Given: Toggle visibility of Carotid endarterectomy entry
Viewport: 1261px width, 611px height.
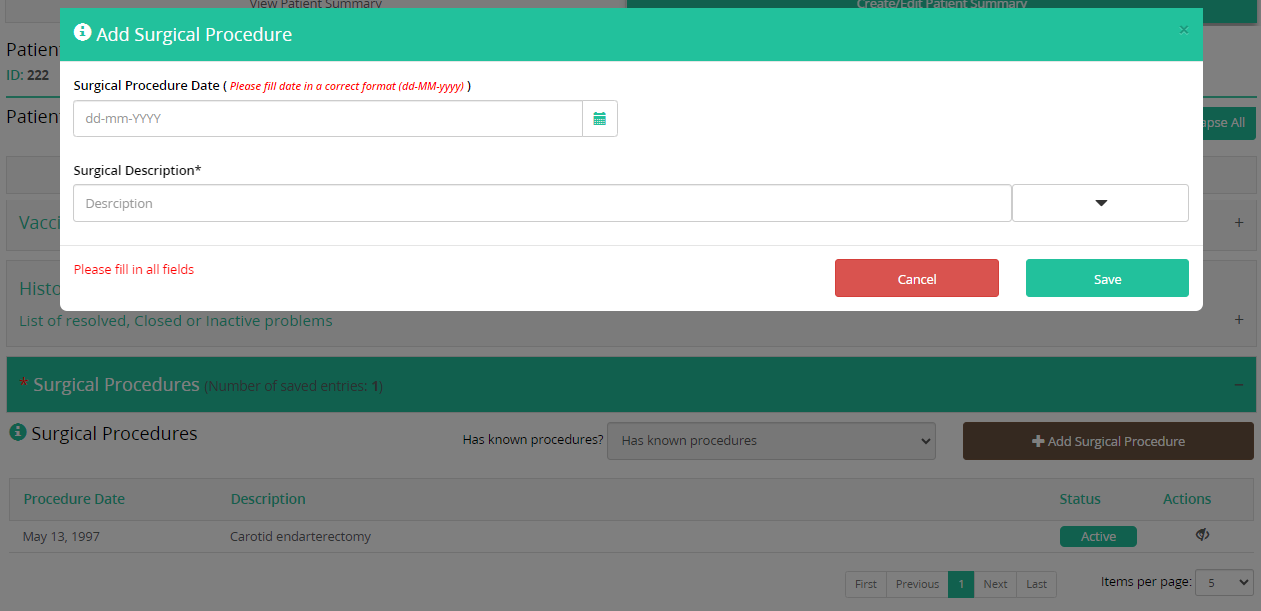Looking at the screenshot, I should (1202, 536).
